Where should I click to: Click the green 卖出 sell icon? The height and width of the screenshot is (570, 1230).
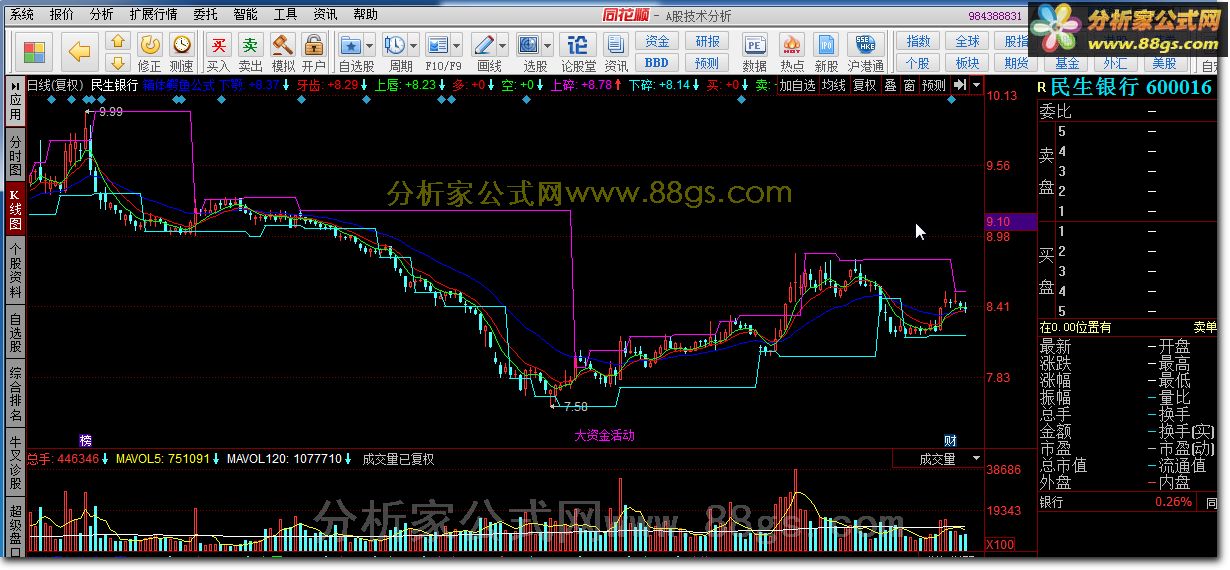point(251,45)
